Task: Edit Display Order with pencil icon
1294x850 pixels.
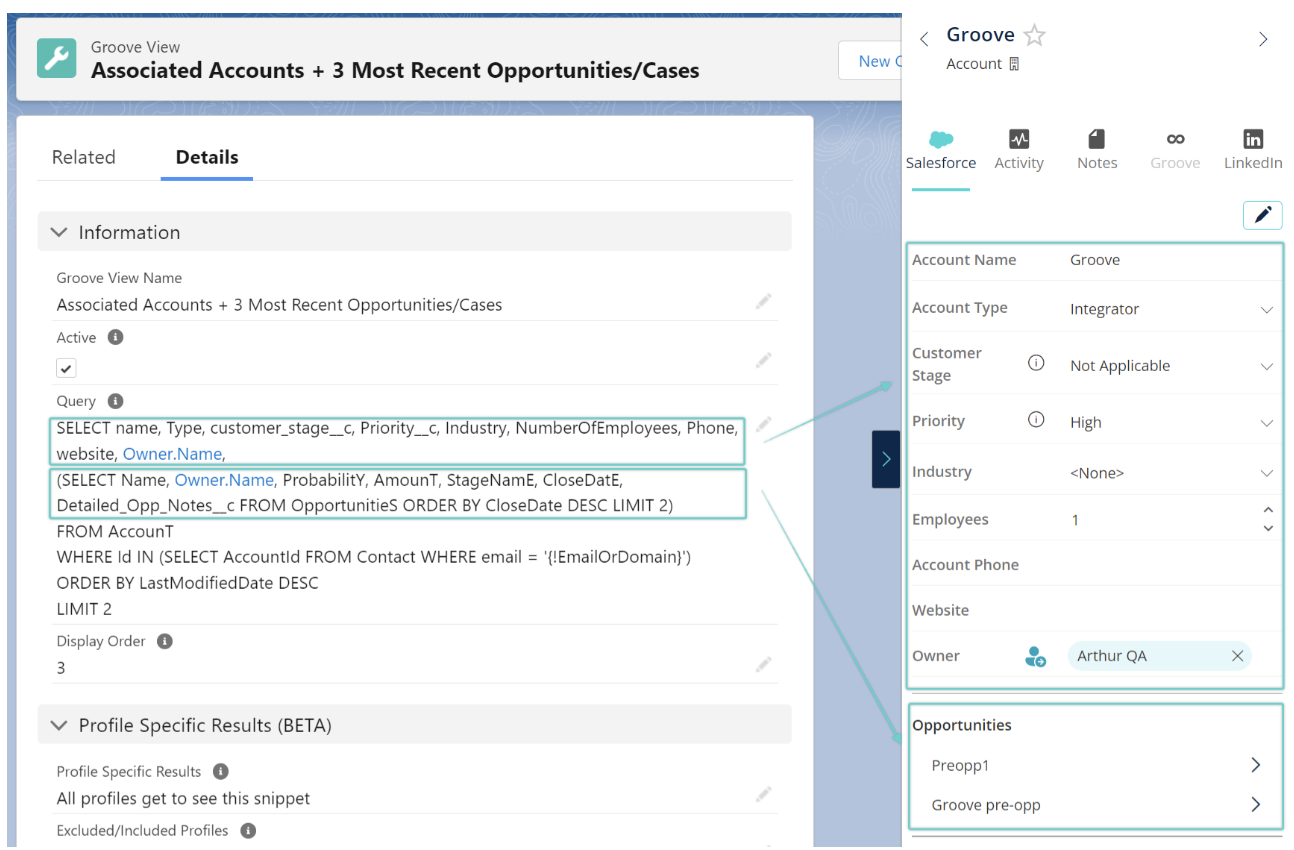Action: (x=764, y=664)
